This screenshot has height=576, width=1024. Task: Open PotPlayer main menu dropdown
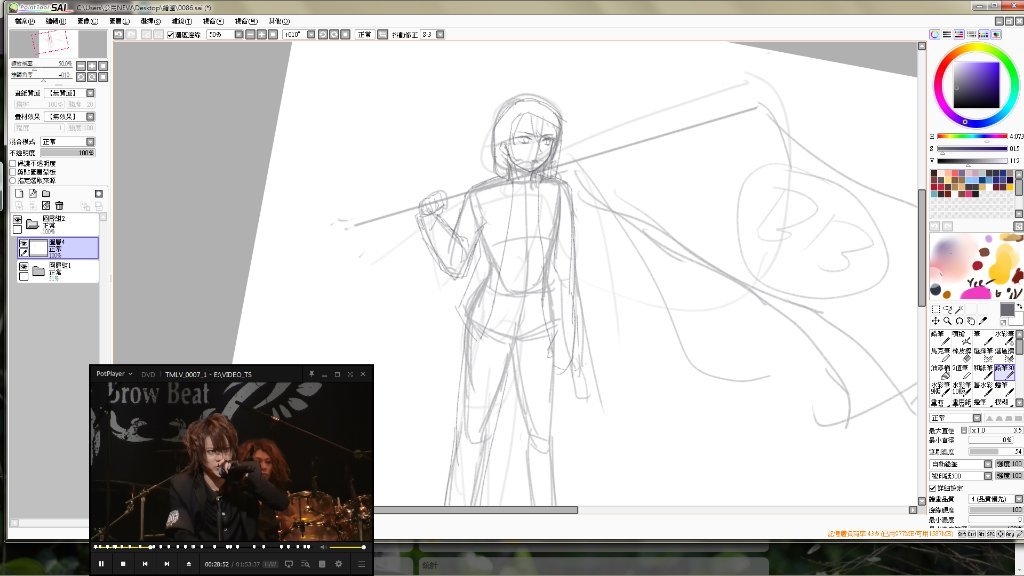[x=114, y=374]
